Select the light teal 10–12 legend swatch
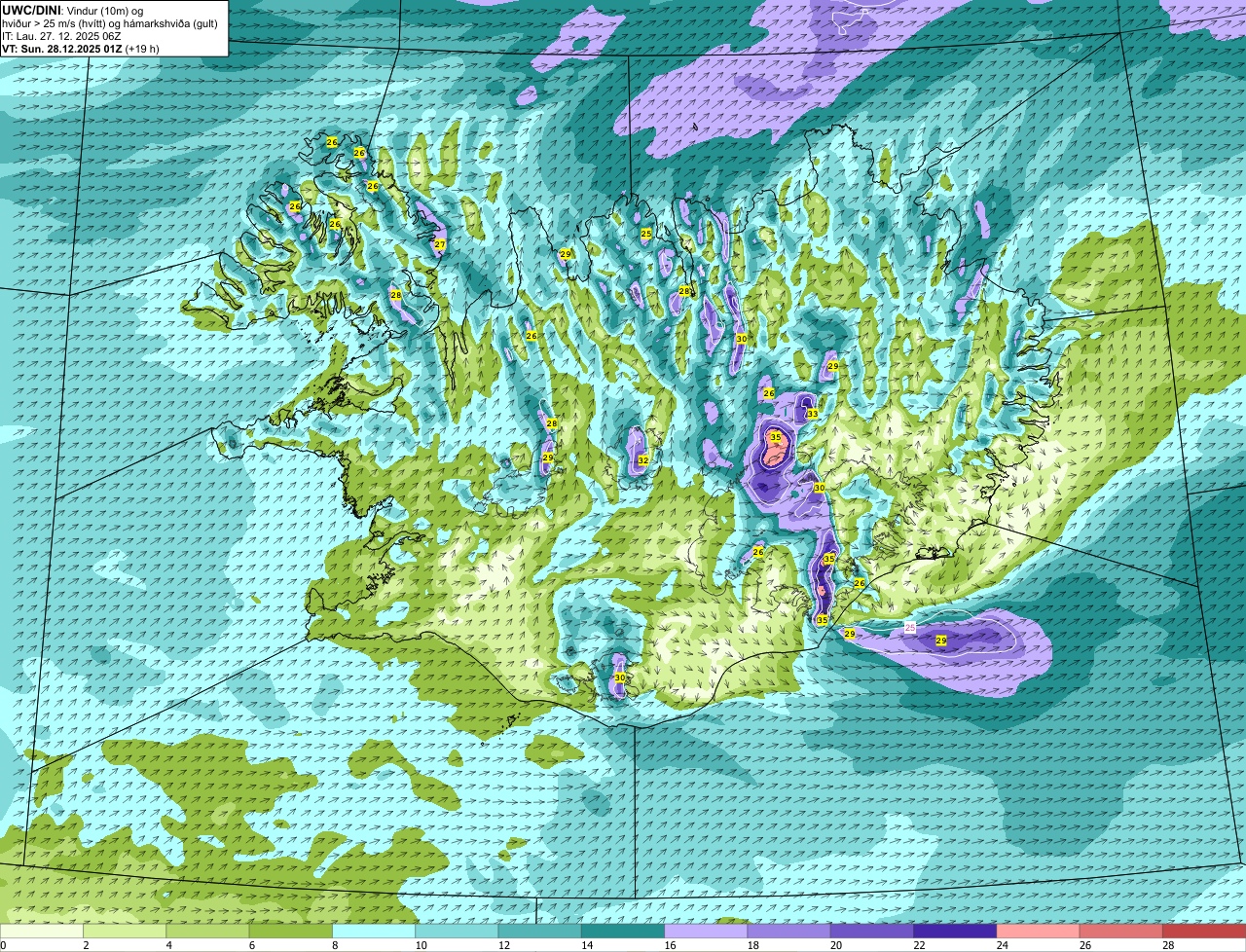The height and width of the screenshot is (952, 1246). (x=457, y=931)
